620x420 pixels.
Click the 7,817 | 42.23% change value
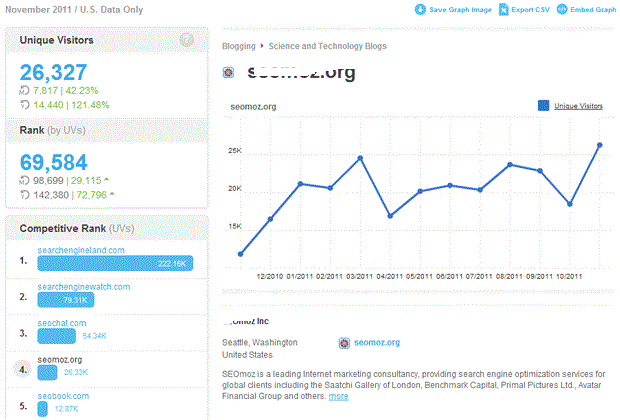(x=66, y=91)
